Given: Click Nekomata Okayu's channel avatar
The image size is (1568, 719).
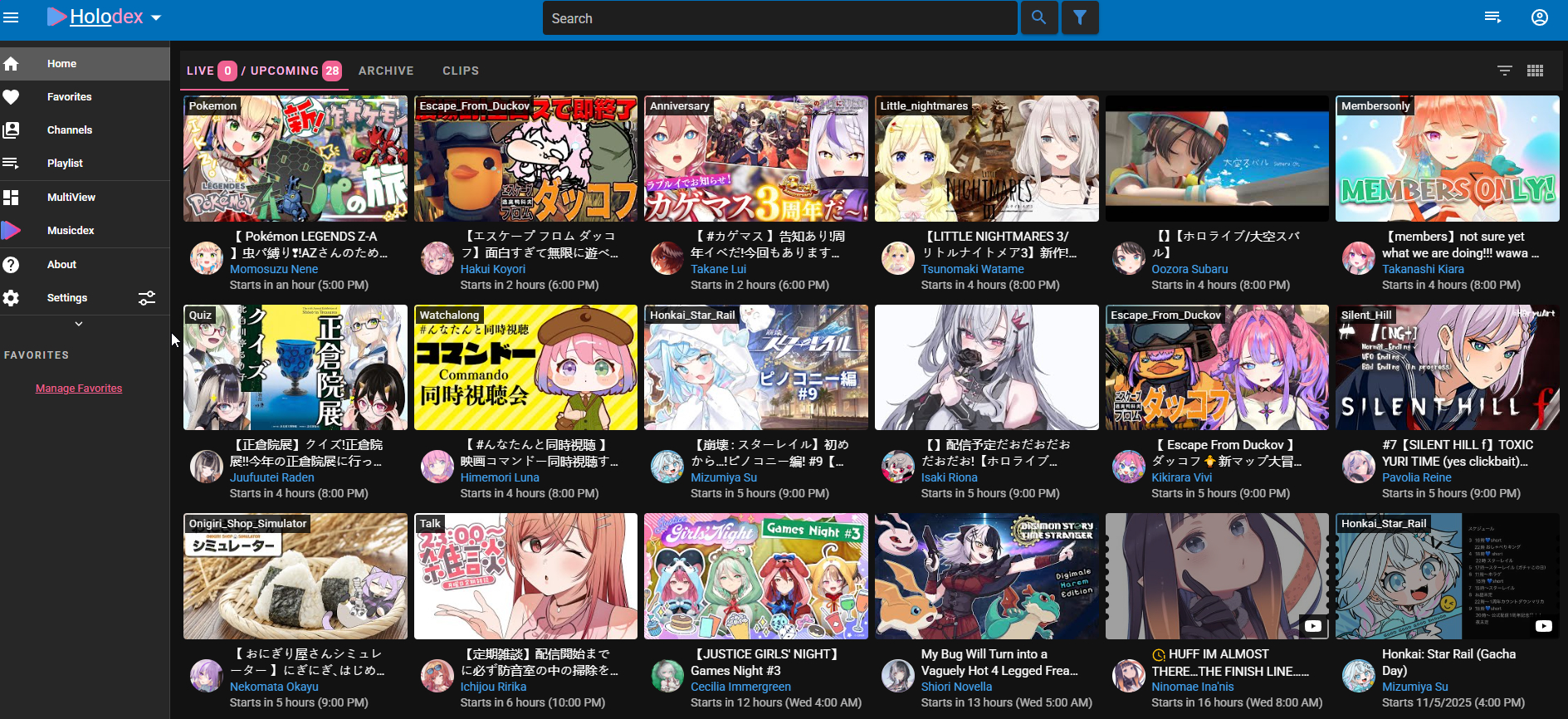Looking at the screenshot, I should 207,676.
